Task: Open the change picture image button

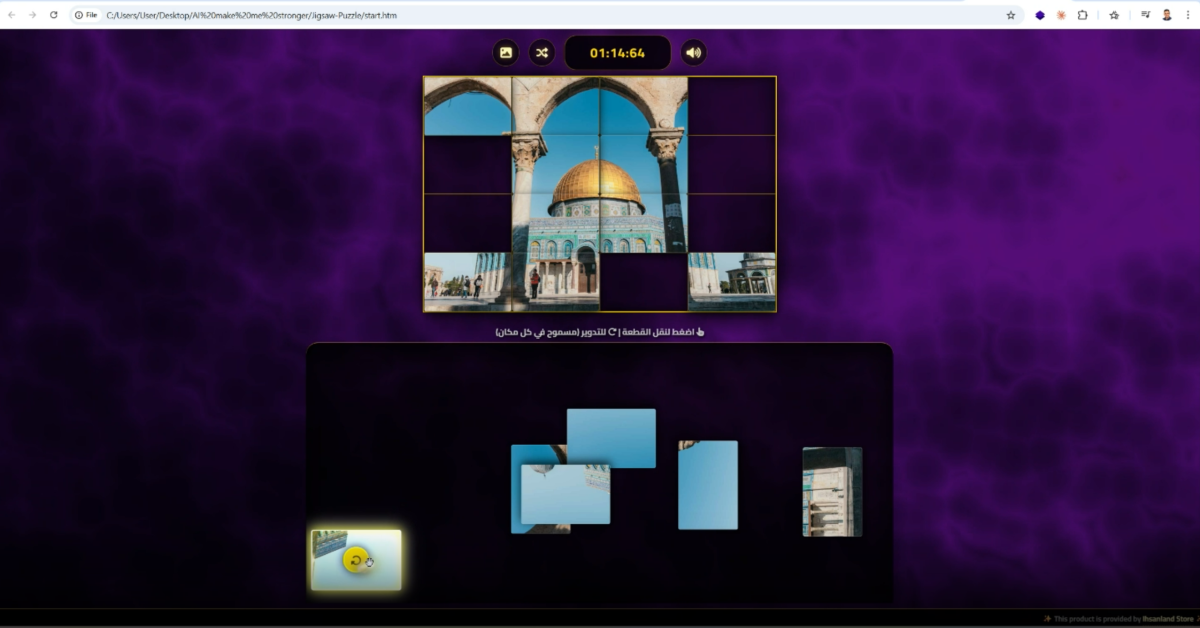Action: [506, 53]
